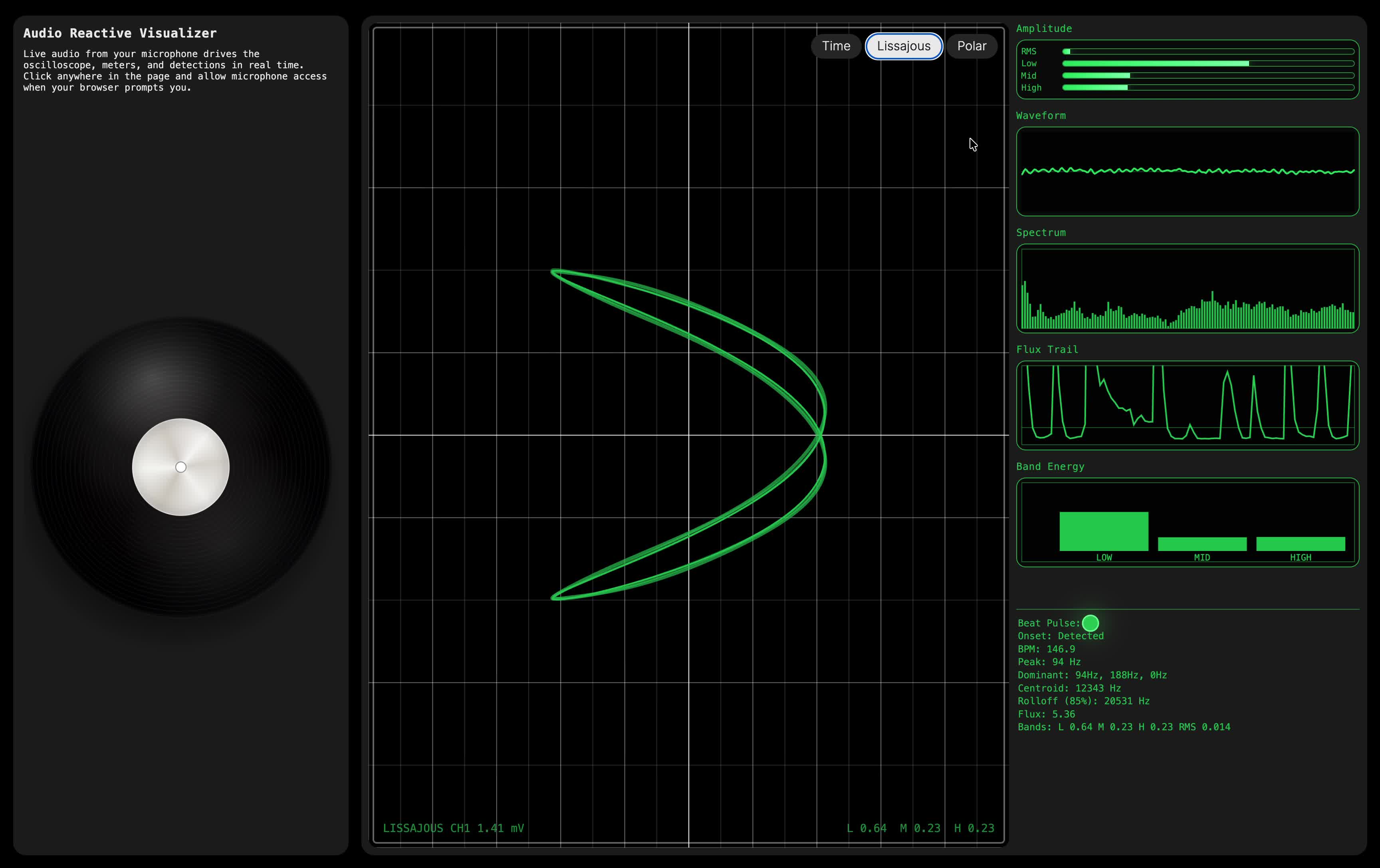Click the vinyl record's center spindle

pos(180,467)
